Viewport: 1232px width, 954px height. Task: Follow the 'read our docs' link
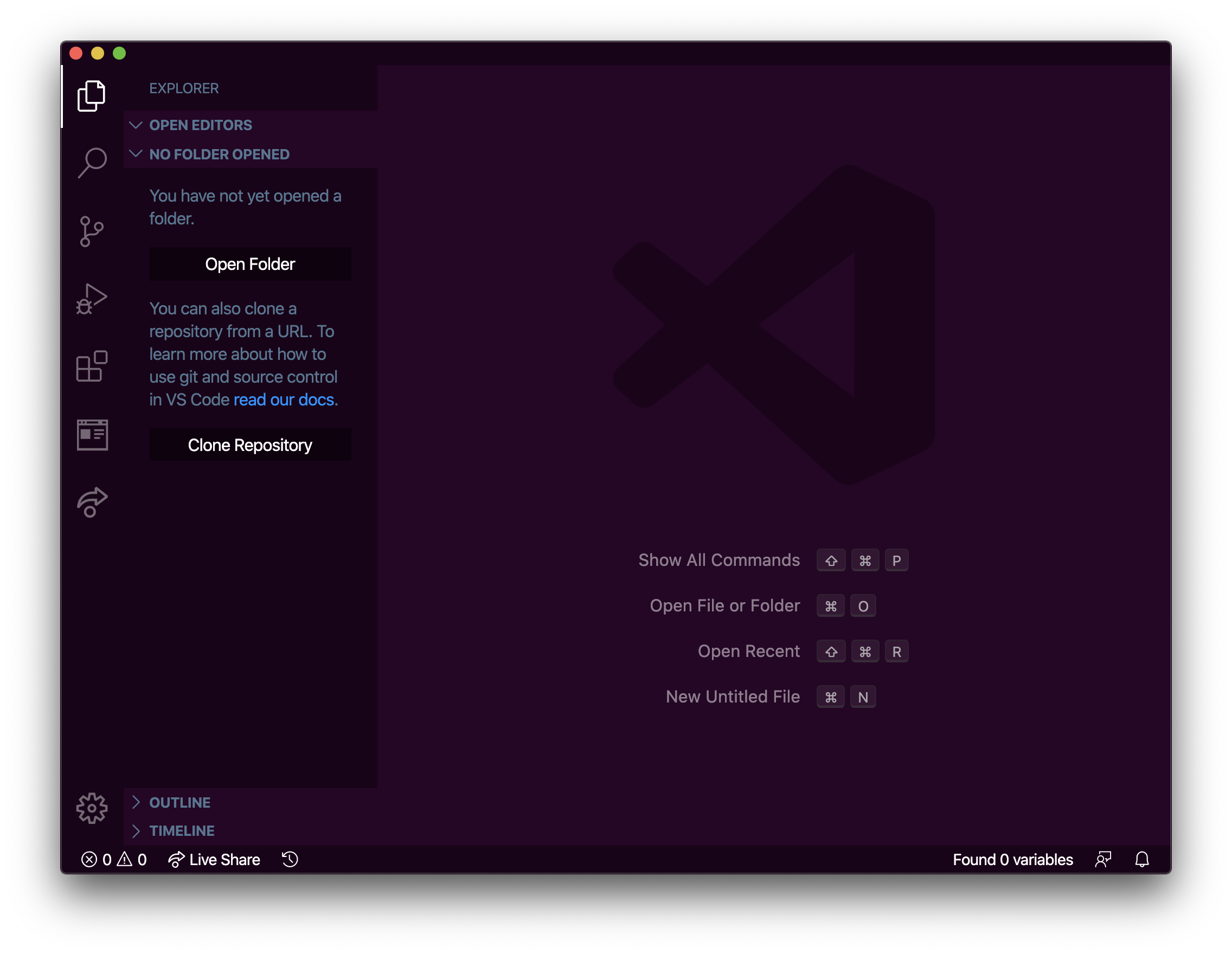(x=284, y=399)
